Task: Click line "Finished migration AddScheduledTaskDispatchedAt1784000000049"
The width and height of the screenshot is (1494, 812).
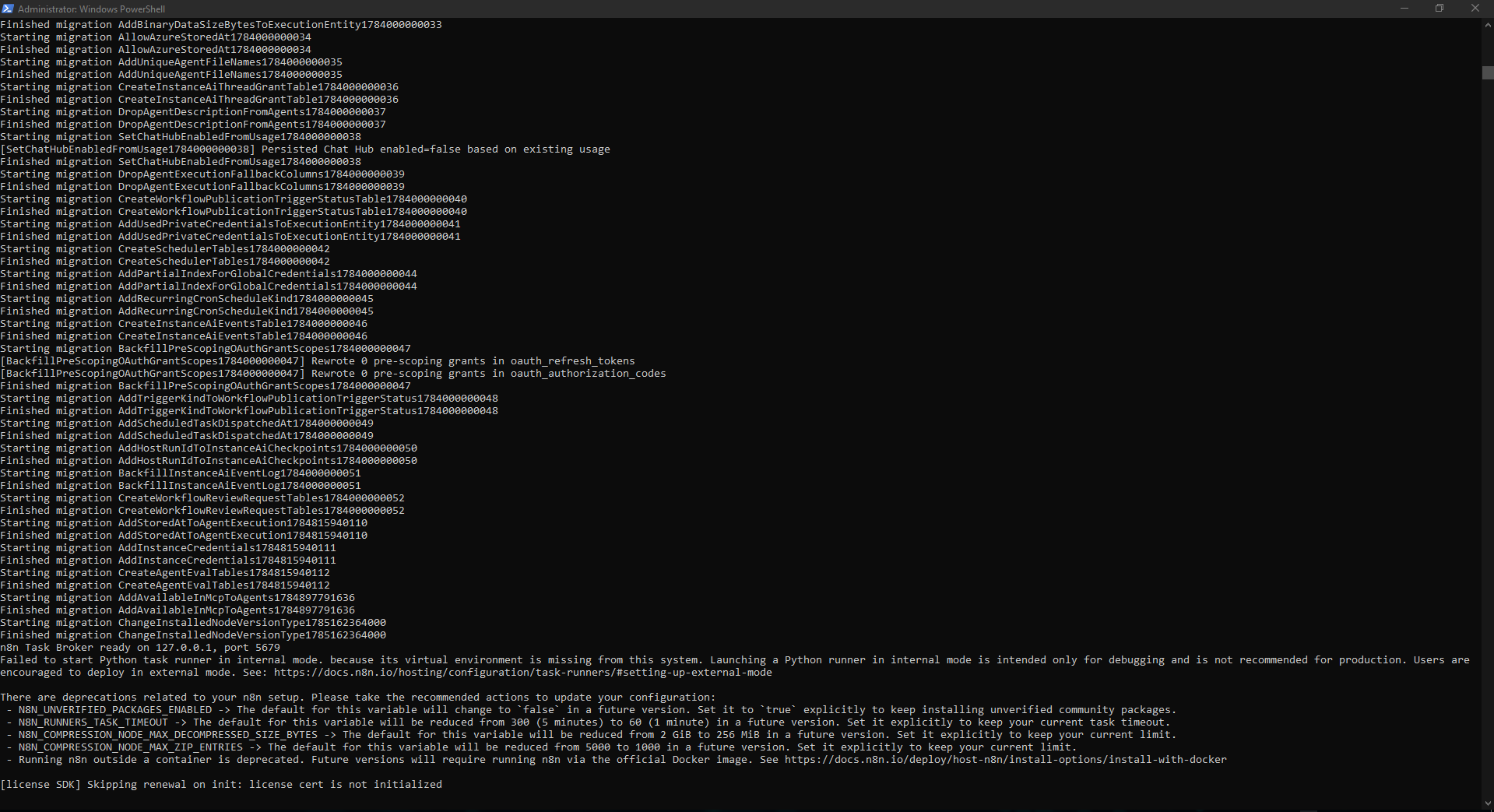Action: (x=187, y=436)
